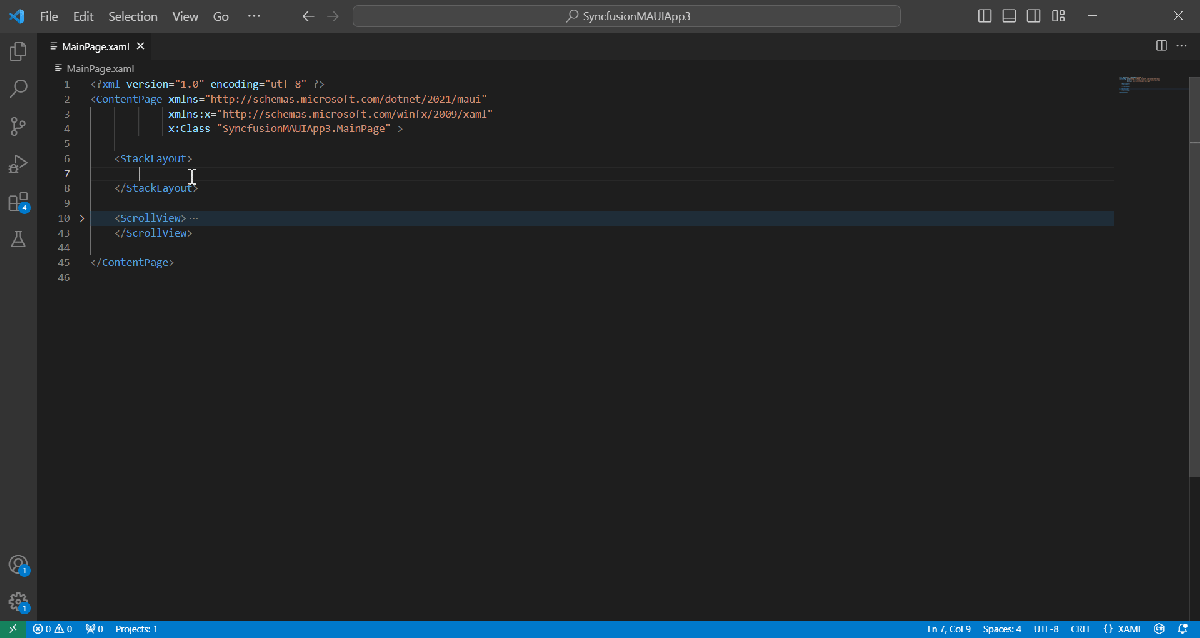Show errors and warnings in status bar
Screen dimensions: 1200x638
click(x=53, y=629)
